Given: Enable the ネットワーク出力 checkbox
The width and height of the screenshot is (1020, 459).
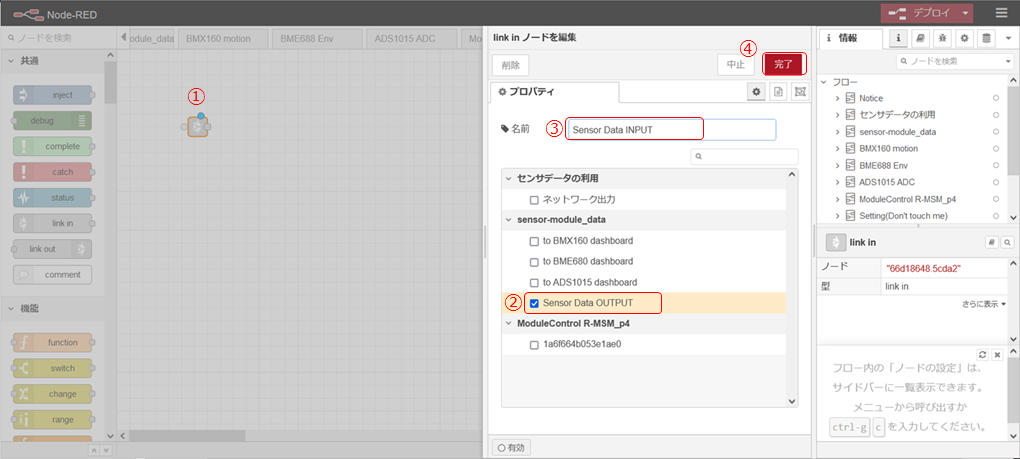Looking at the screenshot, I should coord(535,200).
